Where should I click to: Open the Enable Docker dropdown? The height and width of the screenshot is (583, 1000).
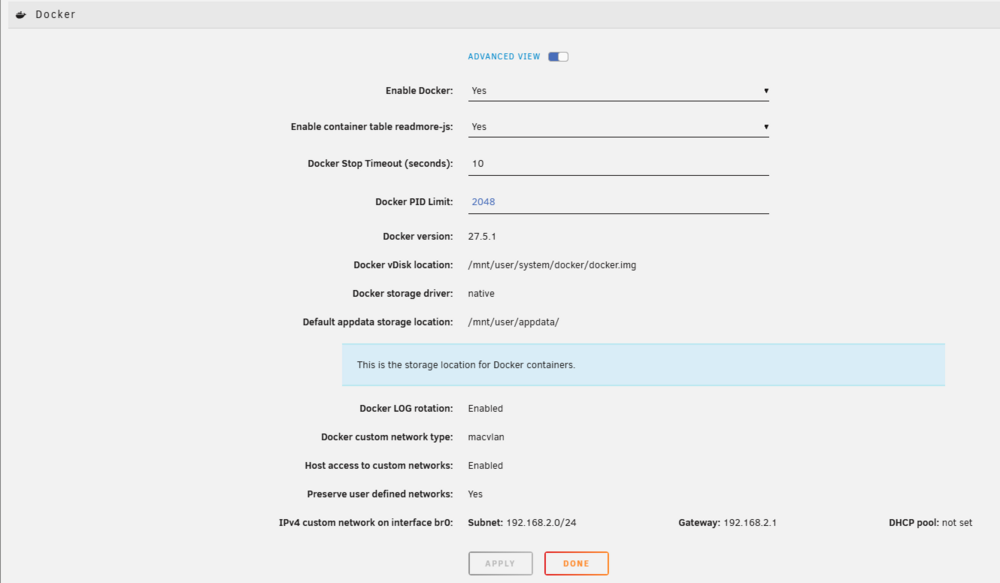(618, 91)
